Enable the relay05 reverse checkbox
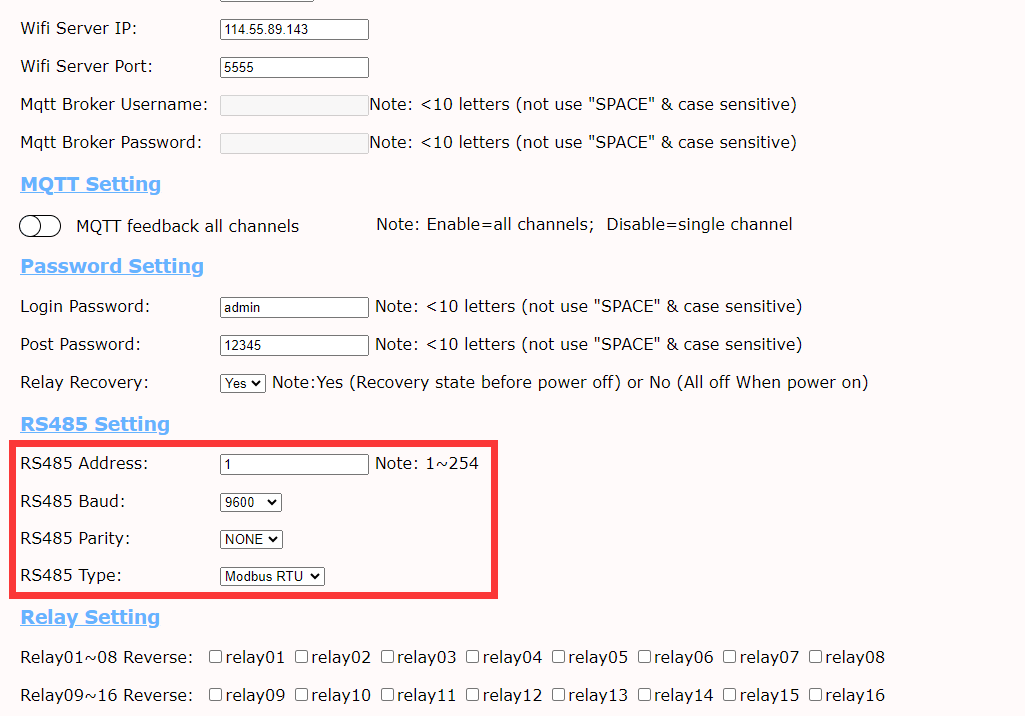This screenshot has width=1025, height=716. (558, 657)
